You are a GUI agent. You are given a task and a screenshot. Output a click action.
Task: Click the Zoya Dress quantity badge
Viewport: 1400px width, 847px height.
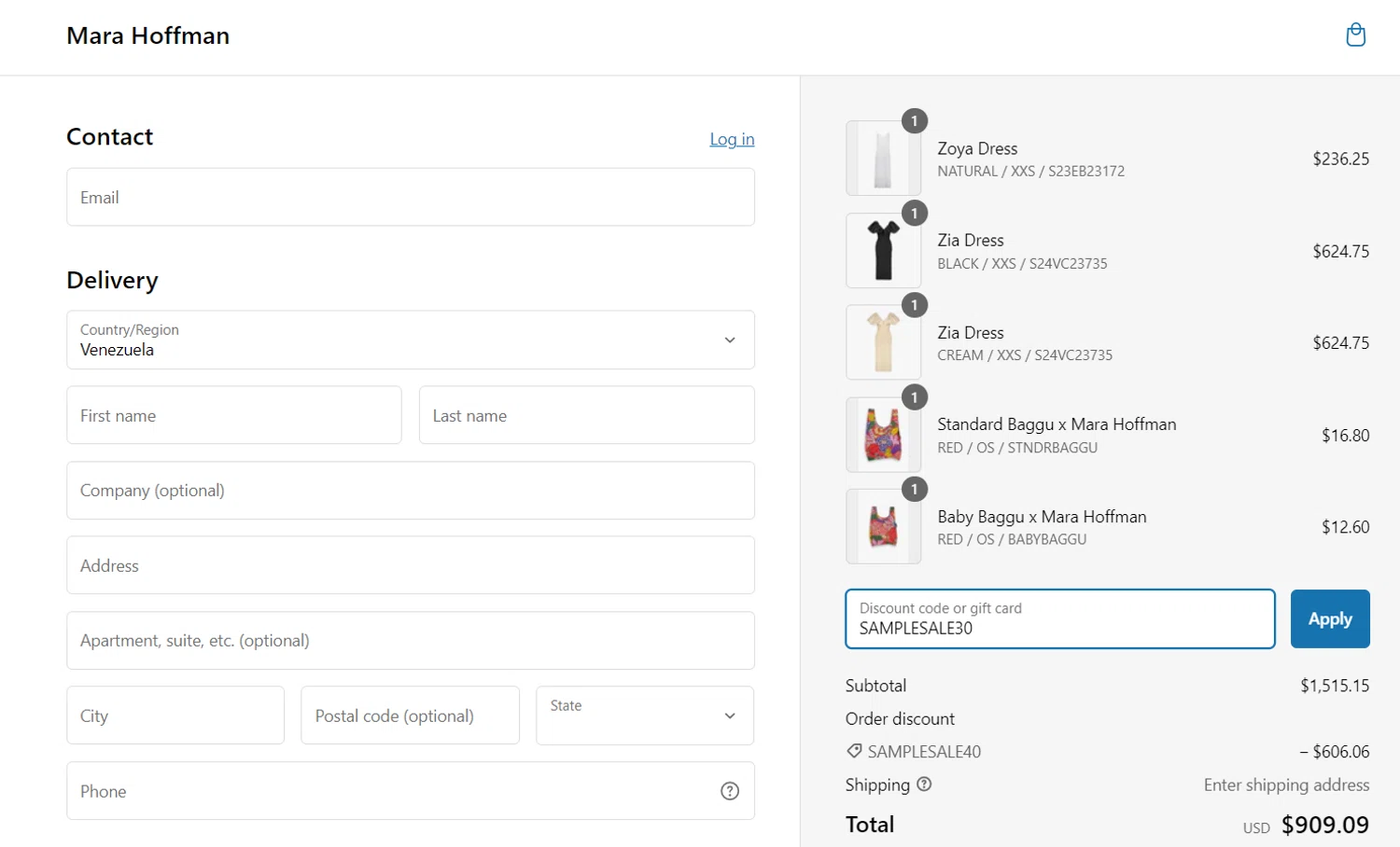coord(915,121)
